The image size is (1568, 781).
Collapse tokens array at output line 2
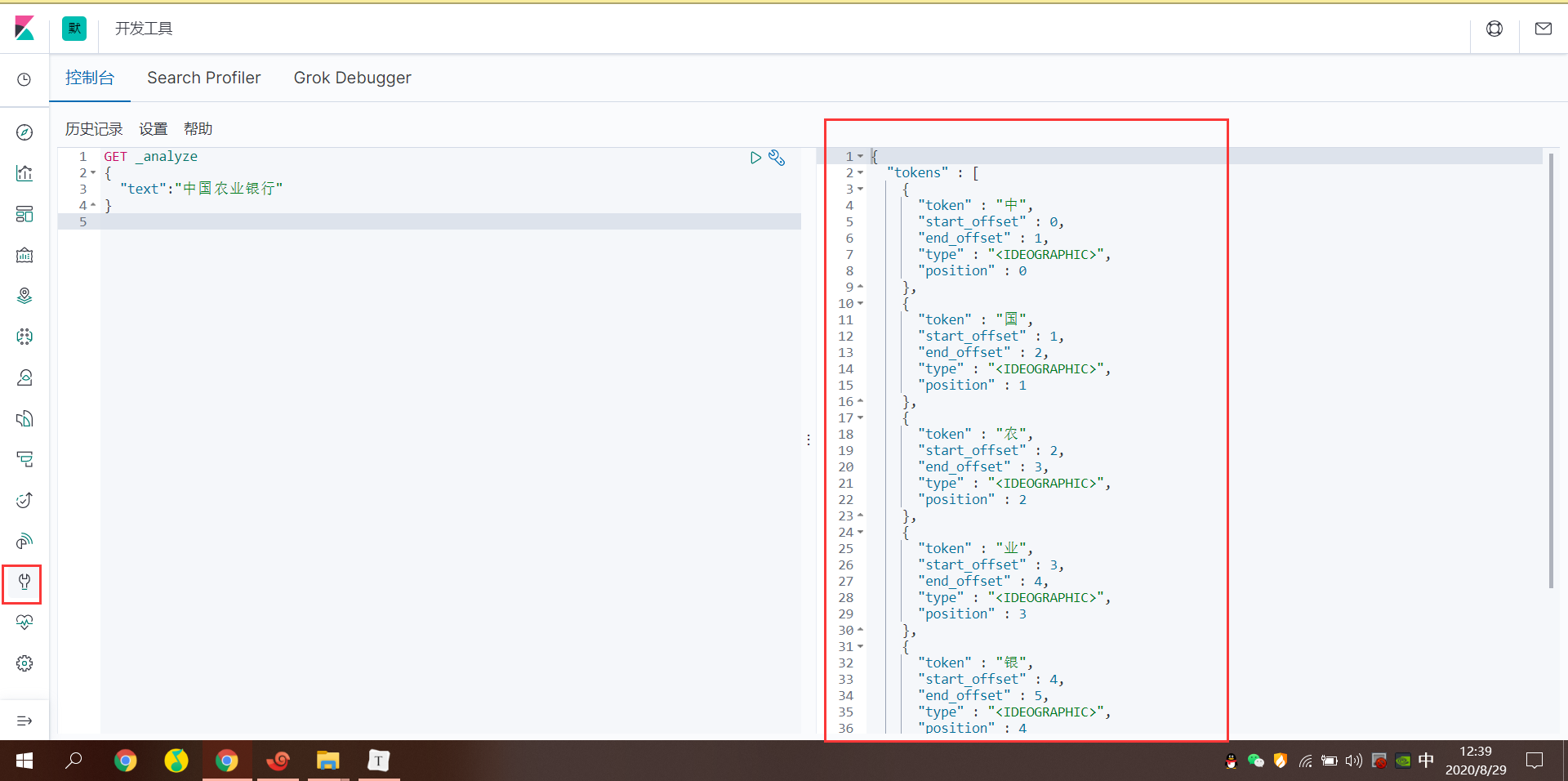(x=860, y=172)
